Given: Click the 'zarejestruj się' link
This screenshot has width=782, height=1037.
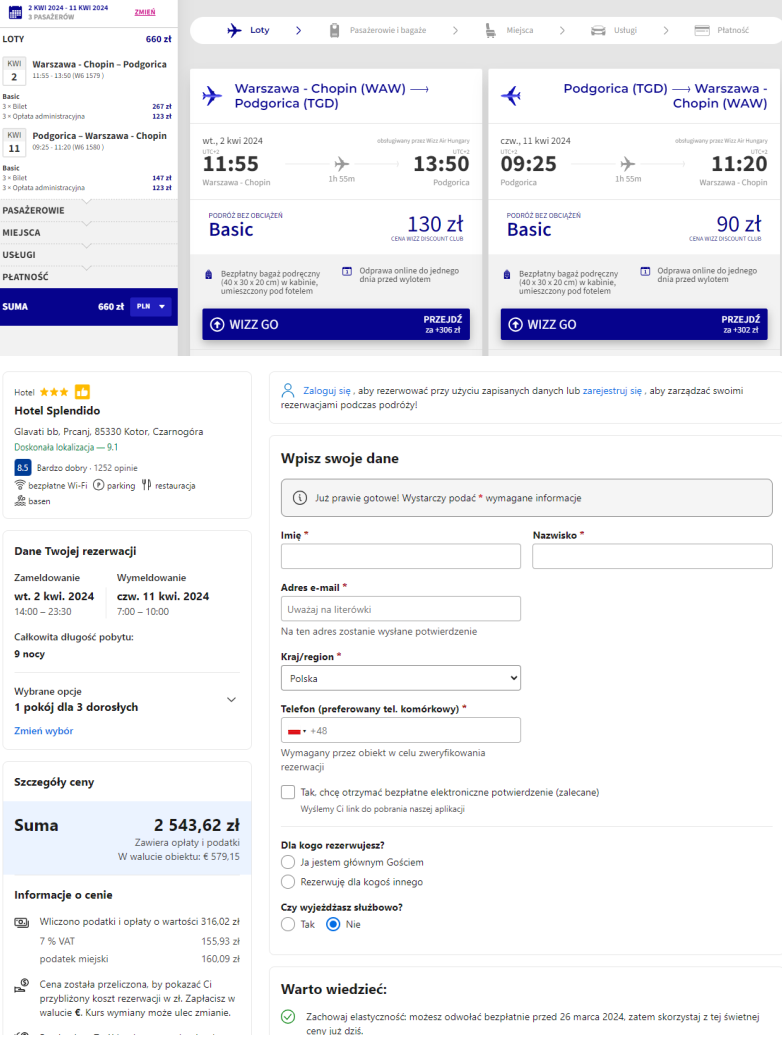Looking at the screenshot, I should (x=612, y=391).
